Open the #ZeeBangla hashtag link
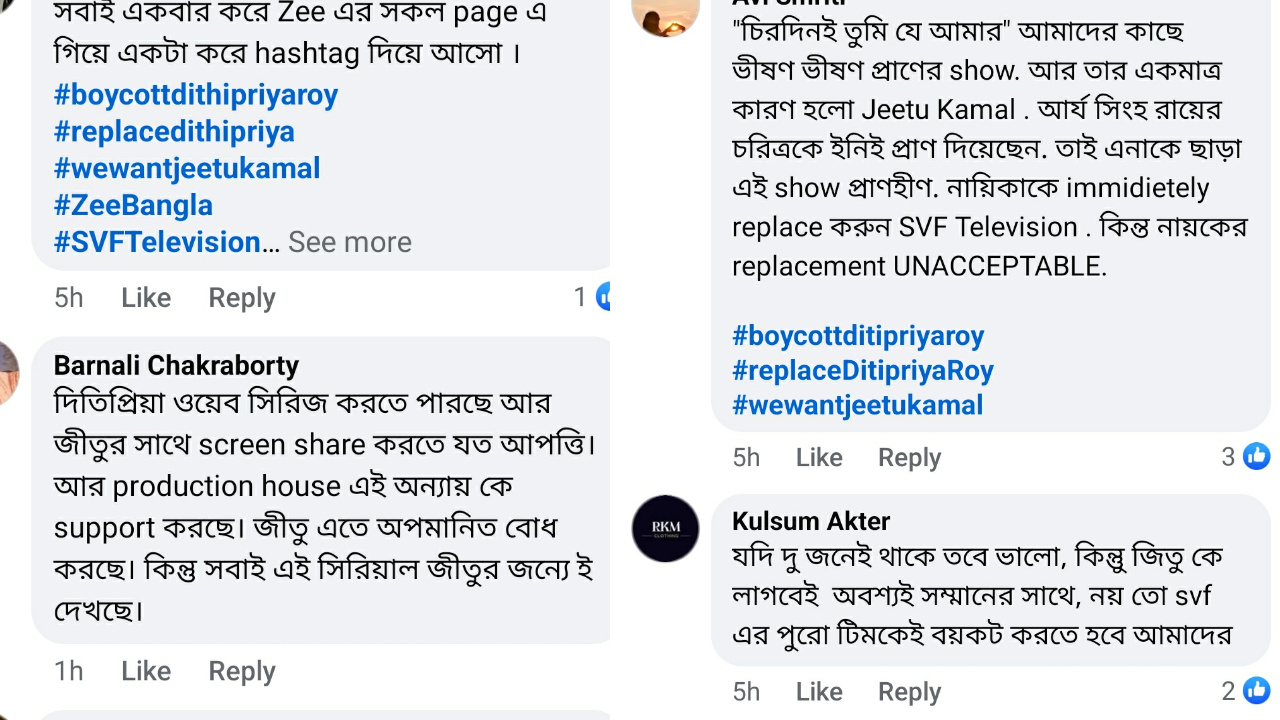This screenshot has width=1280, height=720. click(133, 205)
